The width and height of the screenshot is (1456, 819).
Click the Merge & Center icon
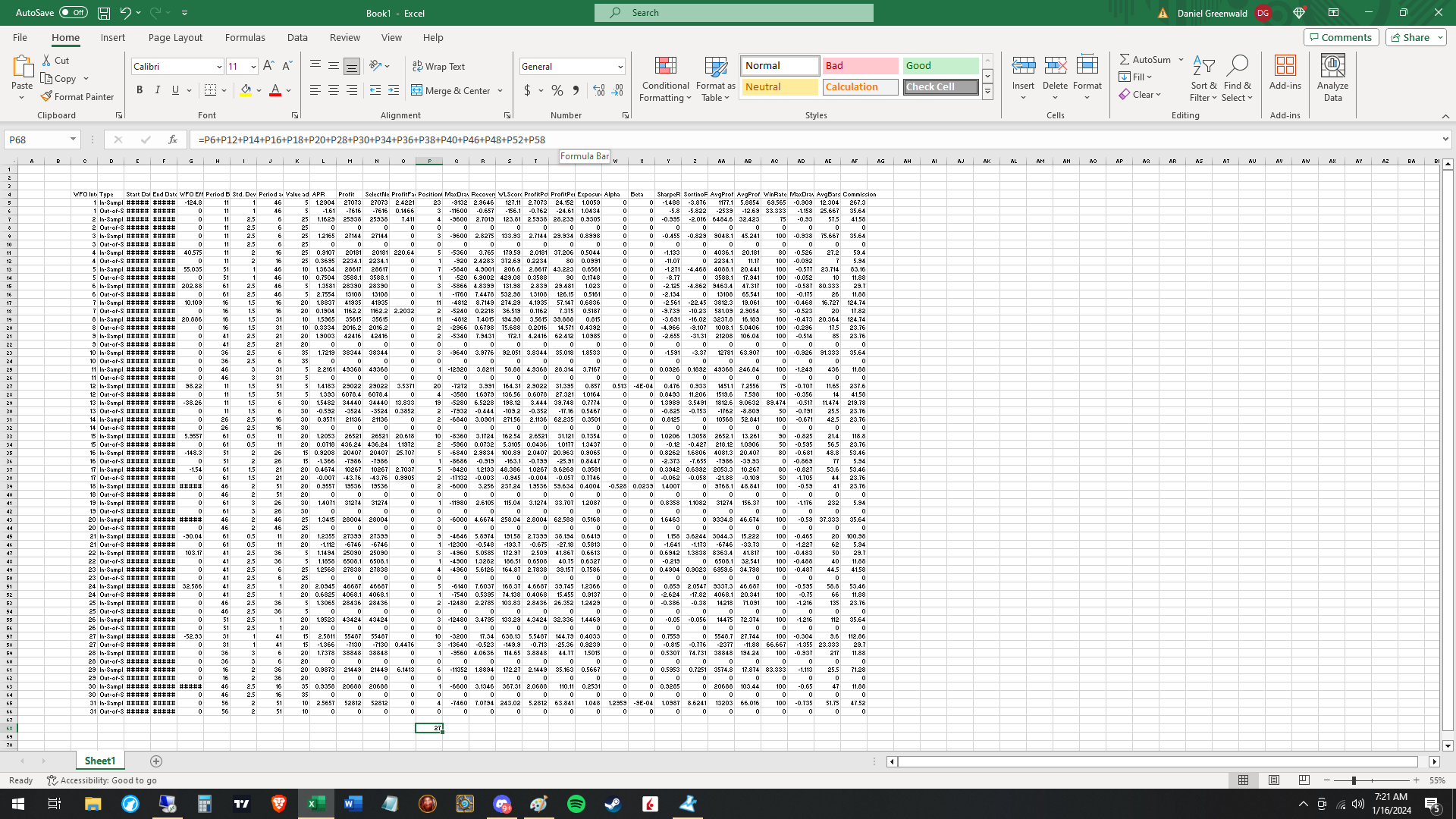coord(417,90)
